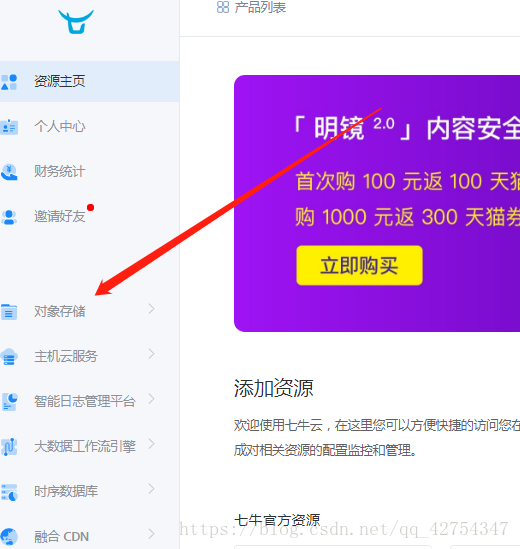Click the 立即购买 yellow button
Image resolution: width=520 pixels, height=549 pixels.
(x=359, y=265)
